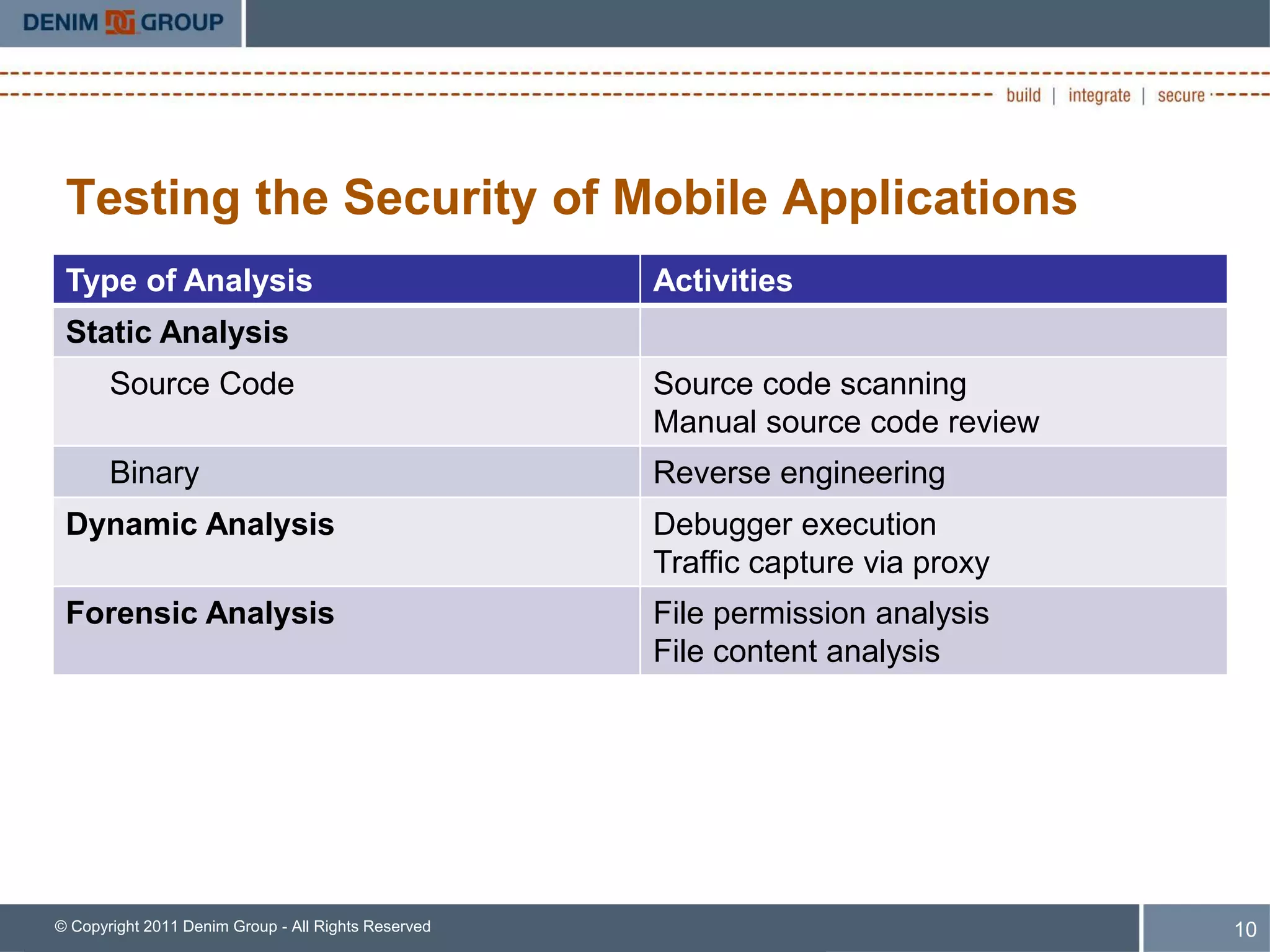Click the slide number 10
The image size is (1270, 952).
click(x=1245, y=929)
